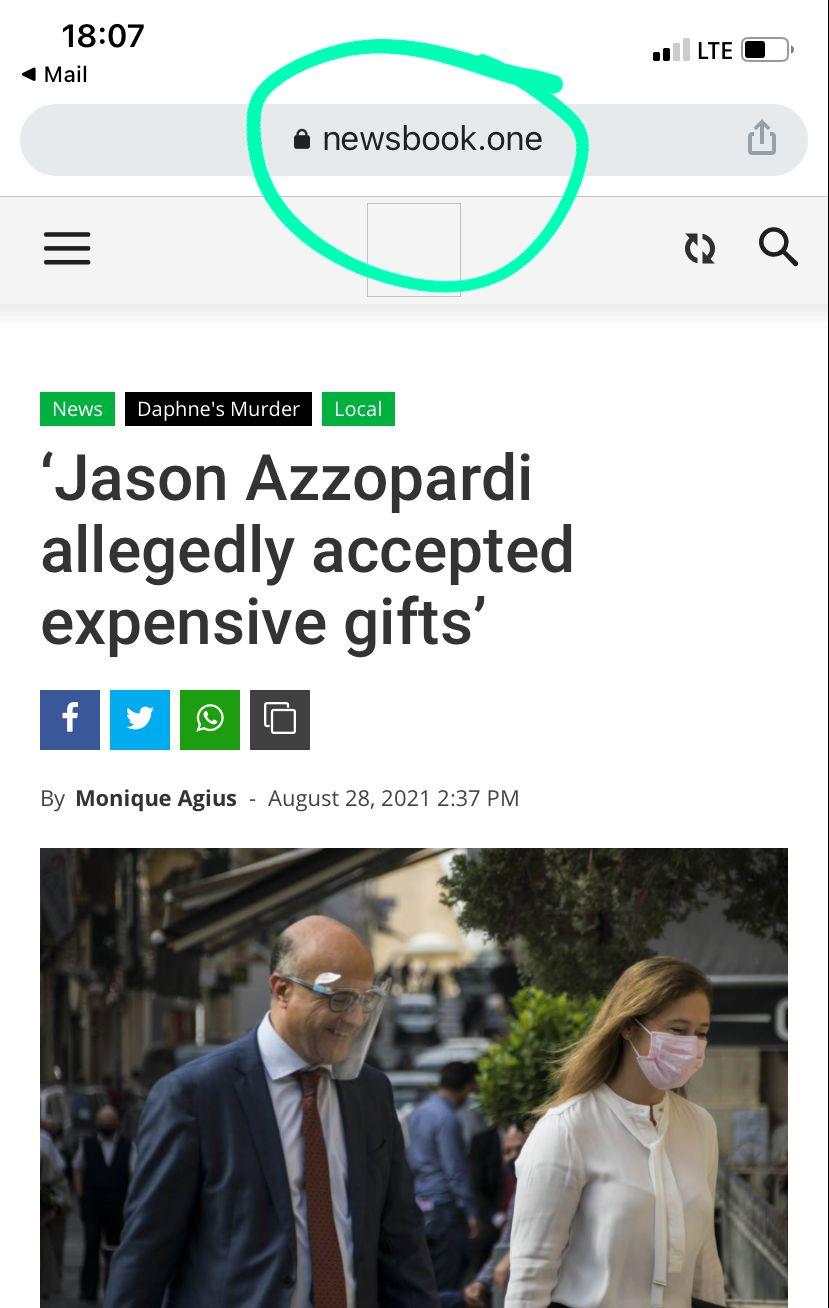
Task: Open the site search magnifier
Action: [778, 247]
